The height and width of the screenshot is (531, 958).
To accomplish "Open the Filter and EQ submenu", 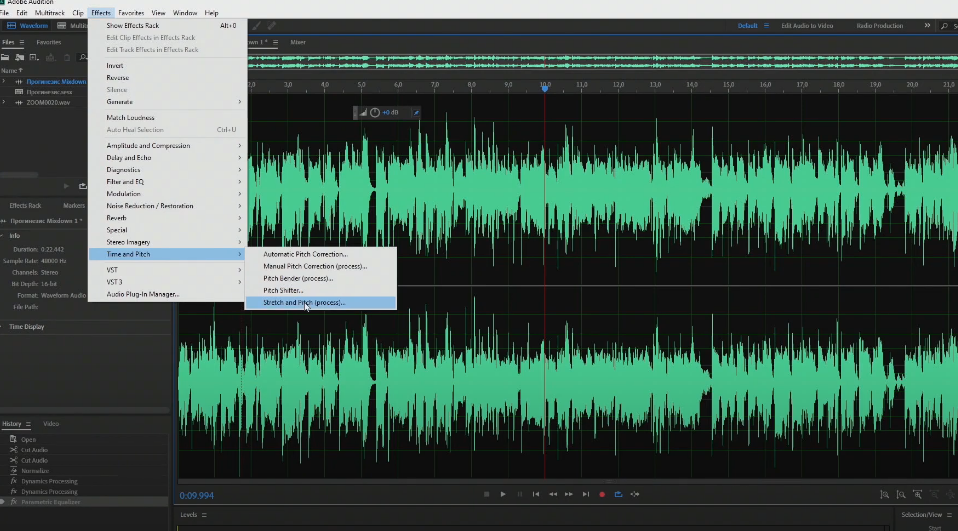I will [x=167, y=181].
